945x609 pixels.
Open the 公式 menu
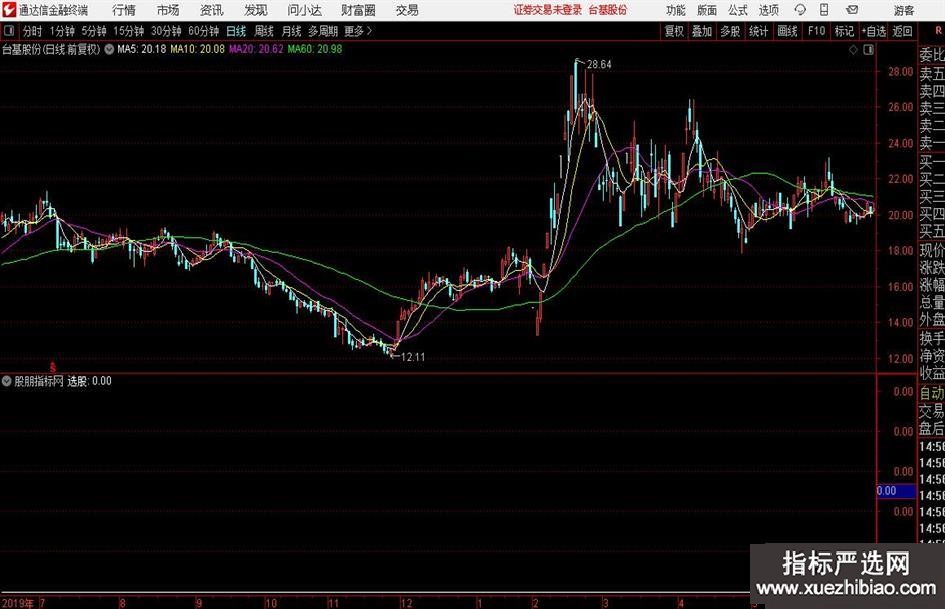(x=737, y=10)
